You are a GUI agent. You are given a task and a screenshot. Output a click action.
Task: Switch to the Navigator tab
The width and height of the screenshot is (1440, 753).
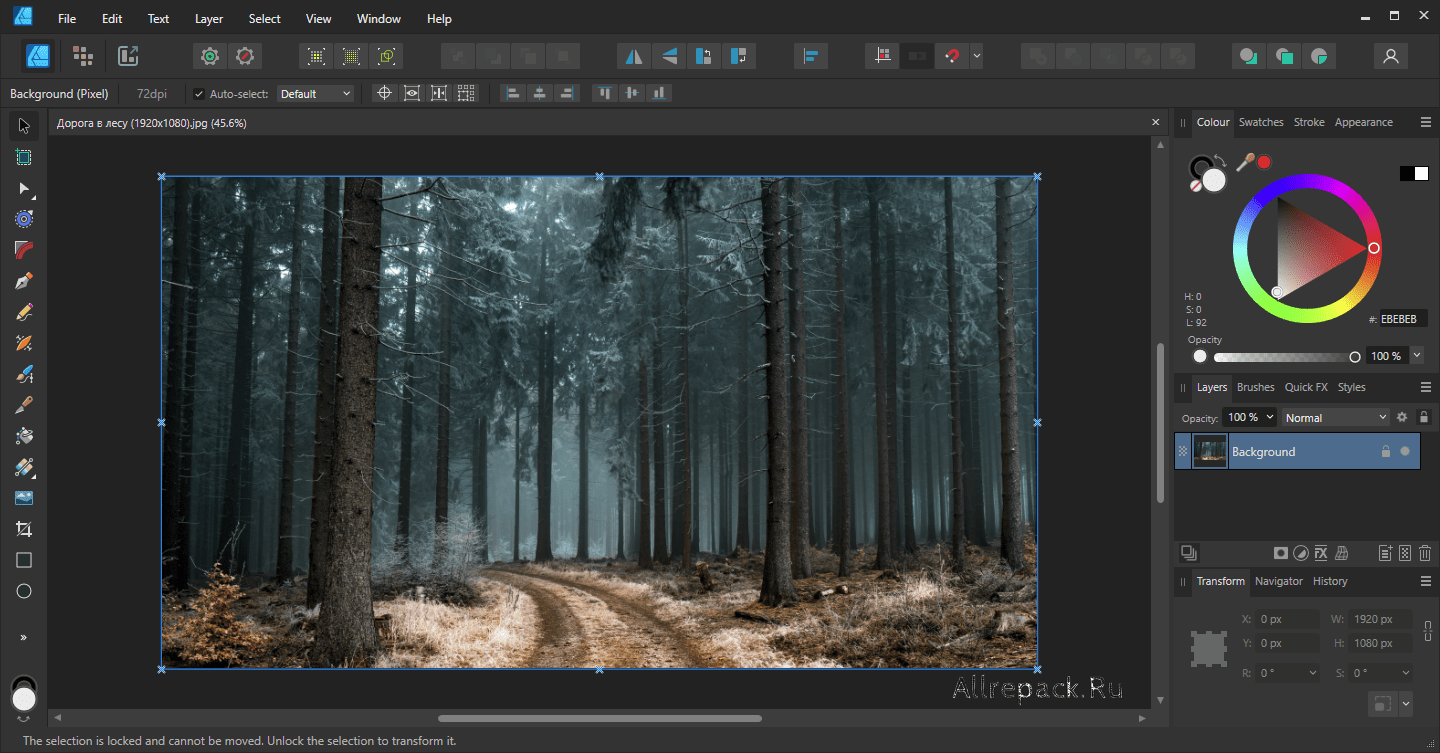pos(1279,581)
